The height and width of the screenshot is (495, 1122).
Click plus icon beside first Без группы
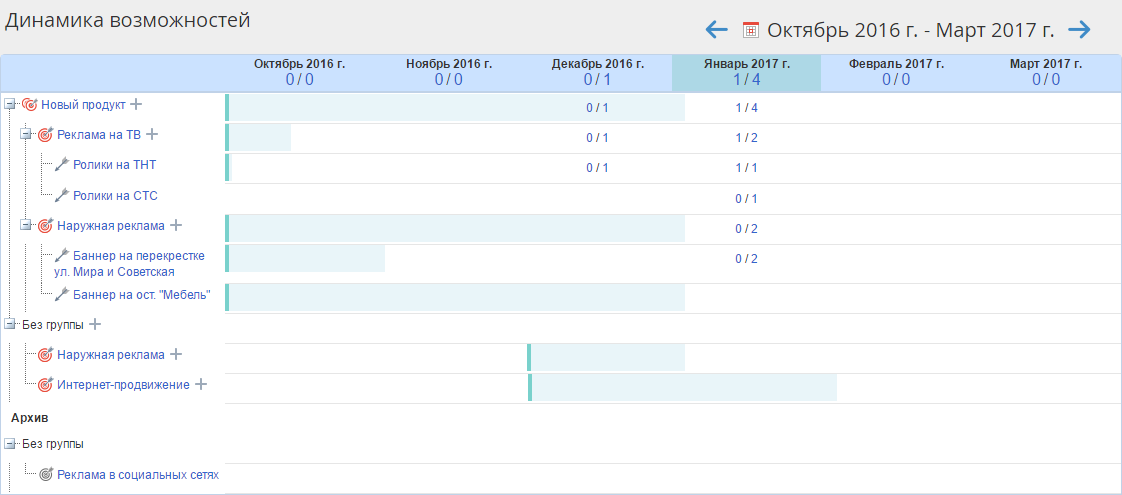point(95,324)
